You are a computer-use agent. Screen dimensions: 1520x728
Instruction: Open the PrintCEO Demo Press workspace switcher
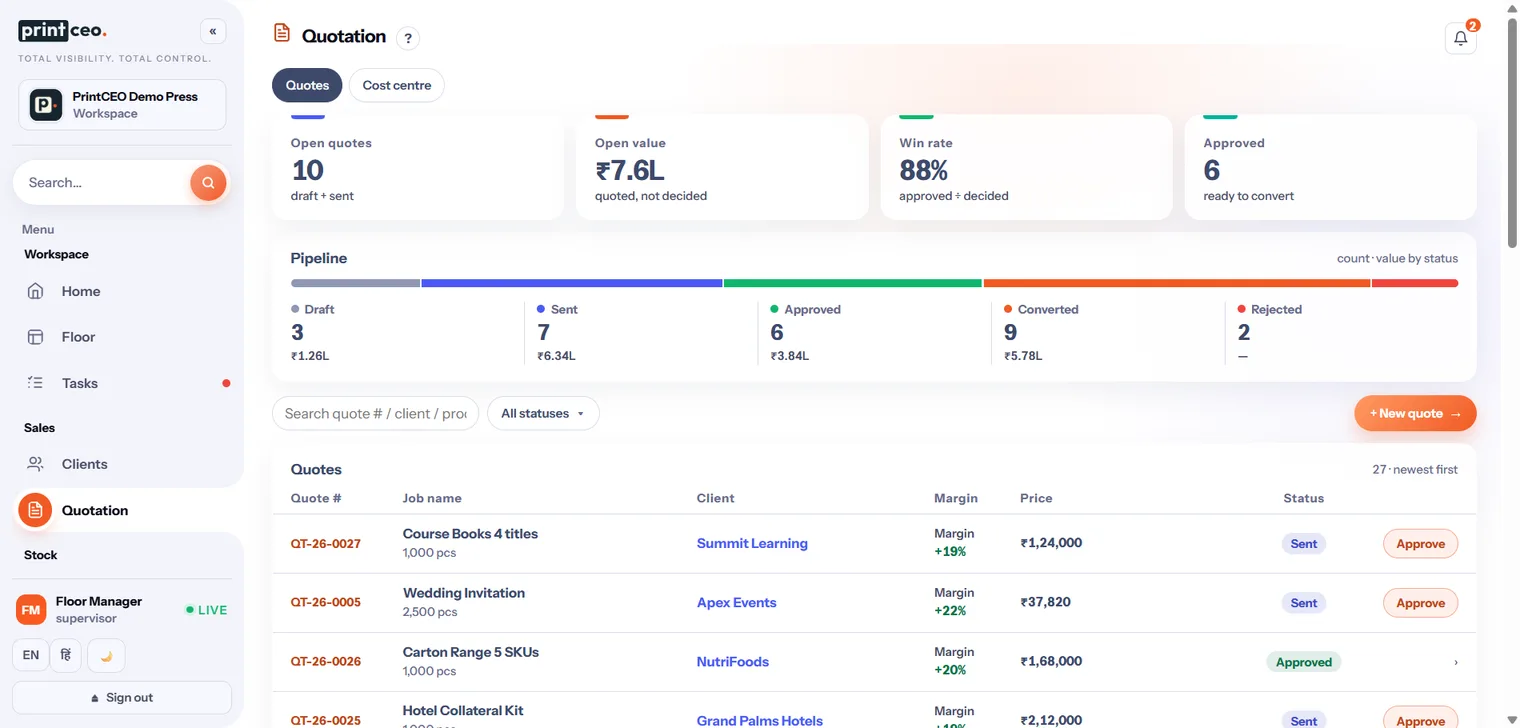[122, 105]
